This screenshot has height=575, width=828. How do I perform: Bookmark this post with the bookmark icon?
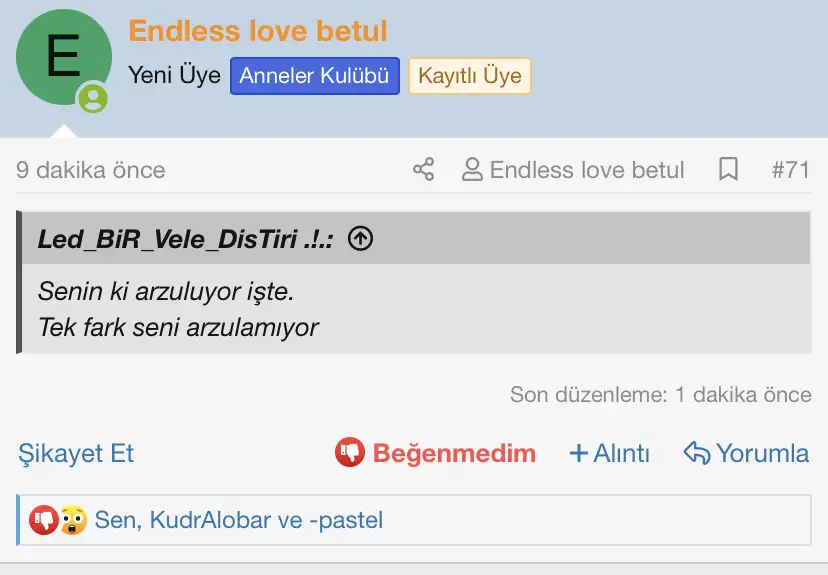coord(728,169)
